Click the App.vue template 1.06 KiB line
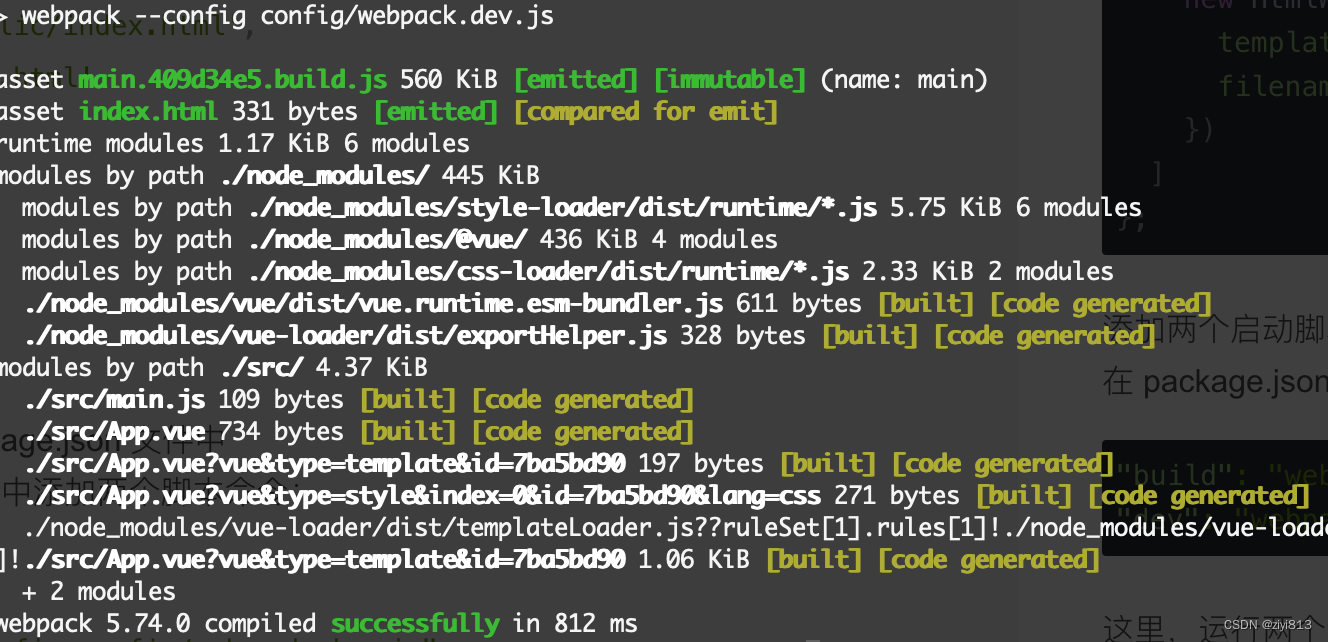Screen dimensions: 1328x642 [548, 559]
